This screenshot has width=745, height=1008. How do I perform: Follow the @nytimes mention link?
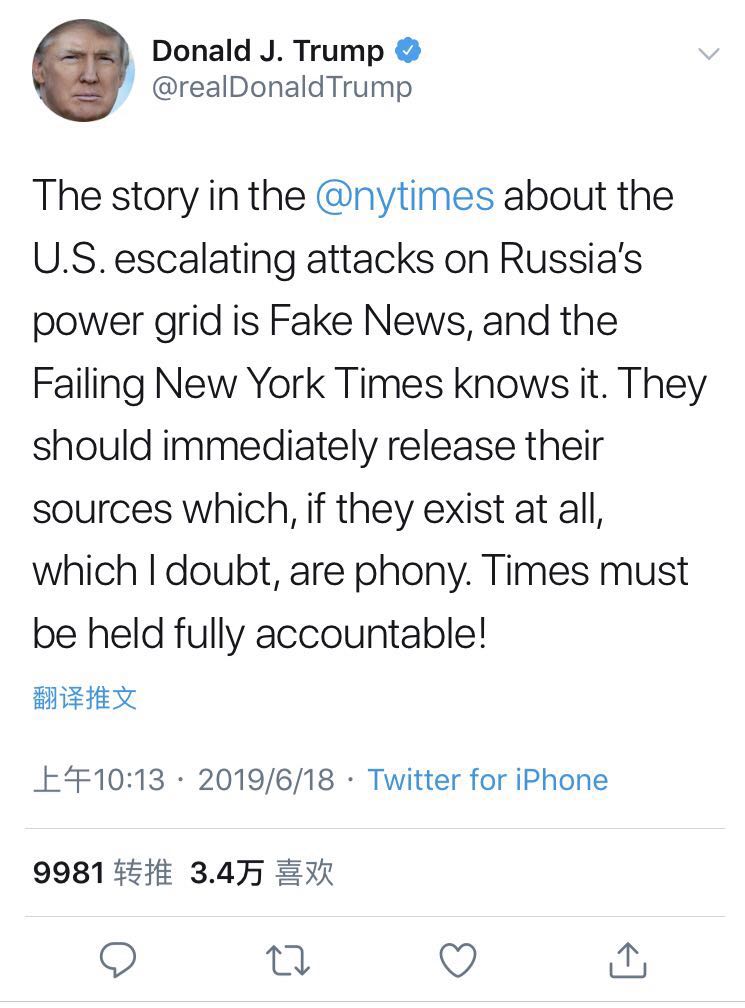(x=404, y=196)
